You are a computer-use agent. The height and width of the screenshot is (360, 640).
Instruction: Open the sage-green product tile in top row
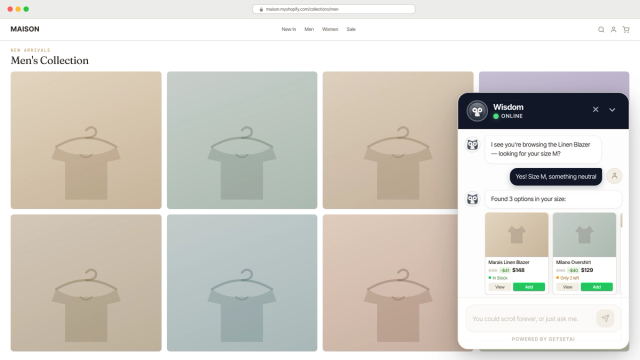pos(242,140)
